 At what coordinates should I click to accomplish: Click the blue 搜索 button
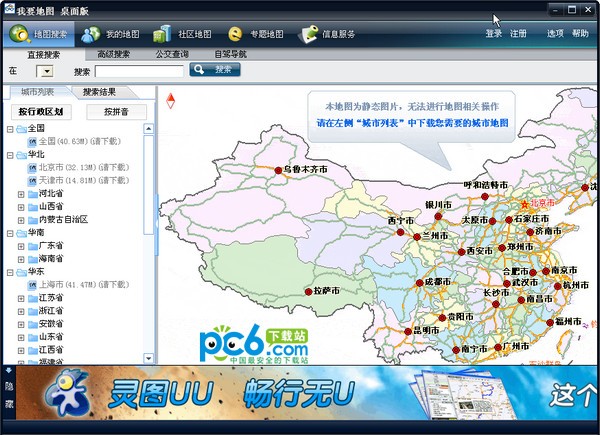tap(215, 70)
